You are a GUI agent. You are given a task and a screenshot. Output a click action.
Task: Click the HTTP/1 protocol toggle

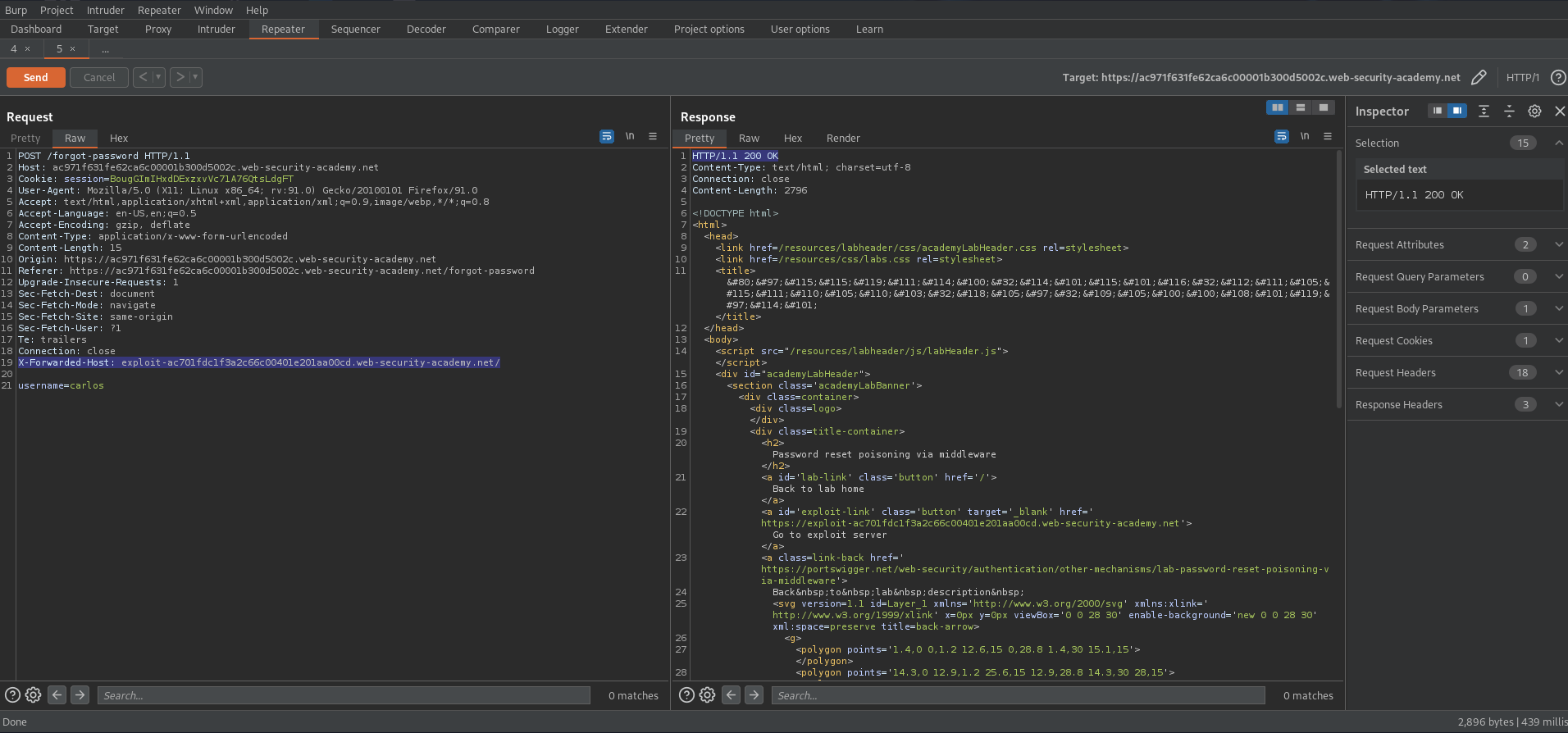pos(1522,77)
